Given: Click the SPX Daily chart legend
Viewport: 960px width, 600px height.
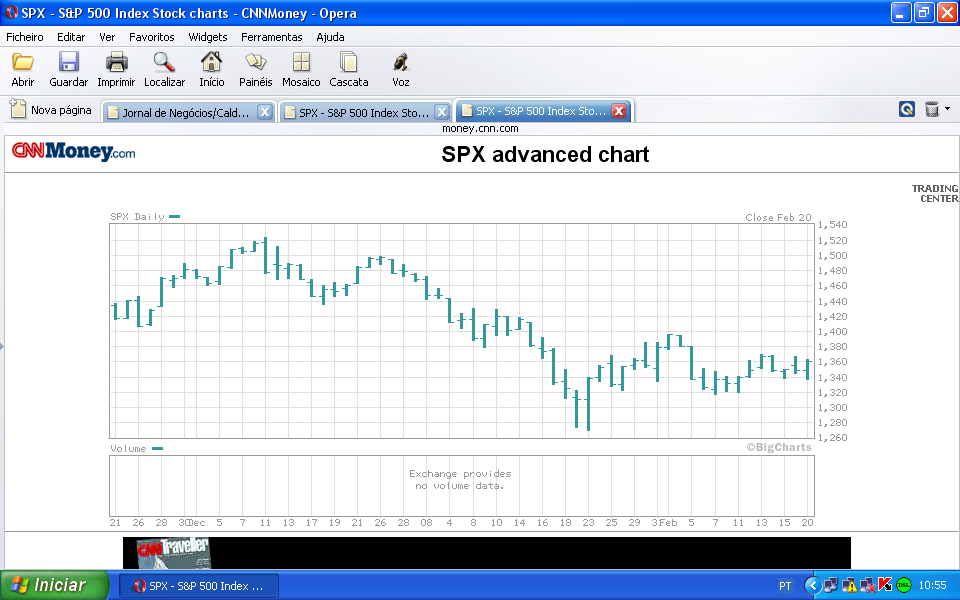Looking at the screenshot, I should pos(145,217).
